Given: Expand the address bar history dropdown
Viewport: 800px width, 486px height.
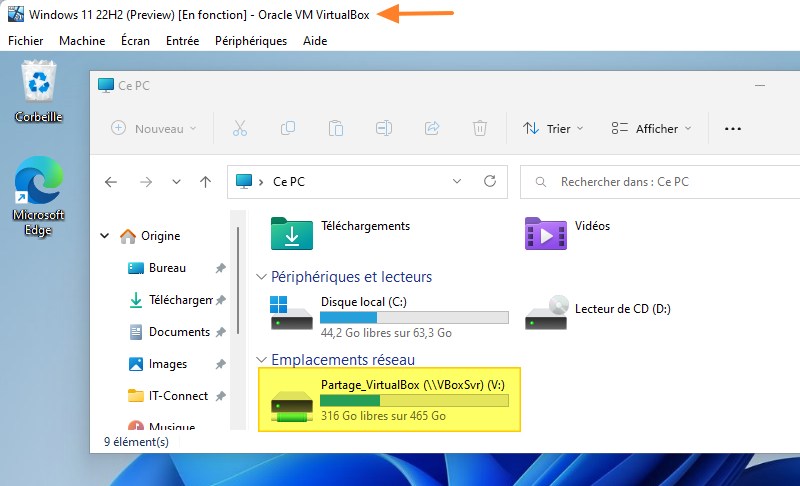Looking at the screenshot, I should pos(457,181).
